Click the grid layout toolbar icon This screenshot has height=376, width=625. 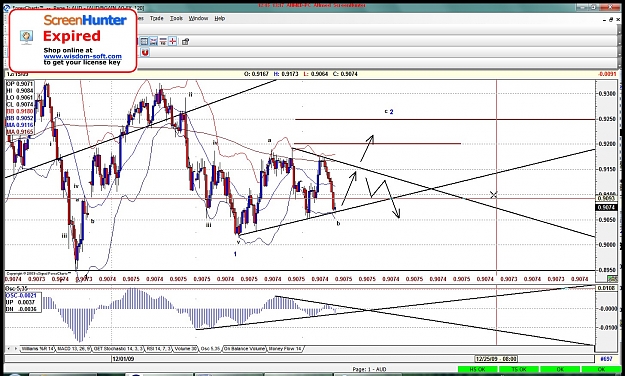[x=144, y=41]
